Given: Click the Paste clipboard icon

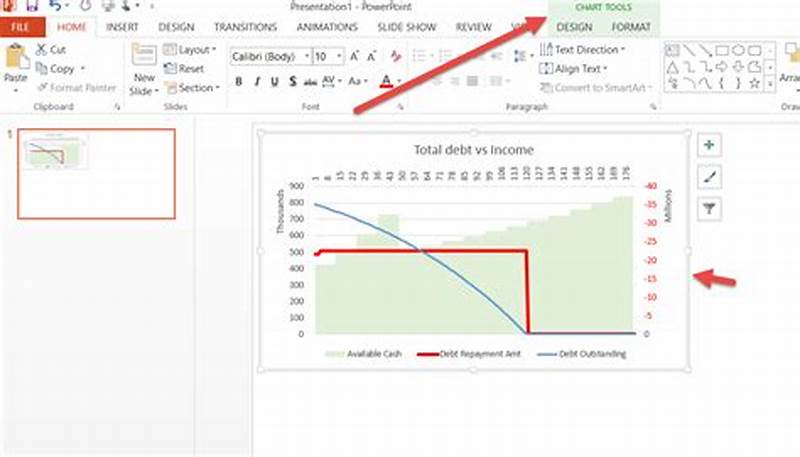Looking at the screenshot, I should pyautogui.click(x=16, y=57).
